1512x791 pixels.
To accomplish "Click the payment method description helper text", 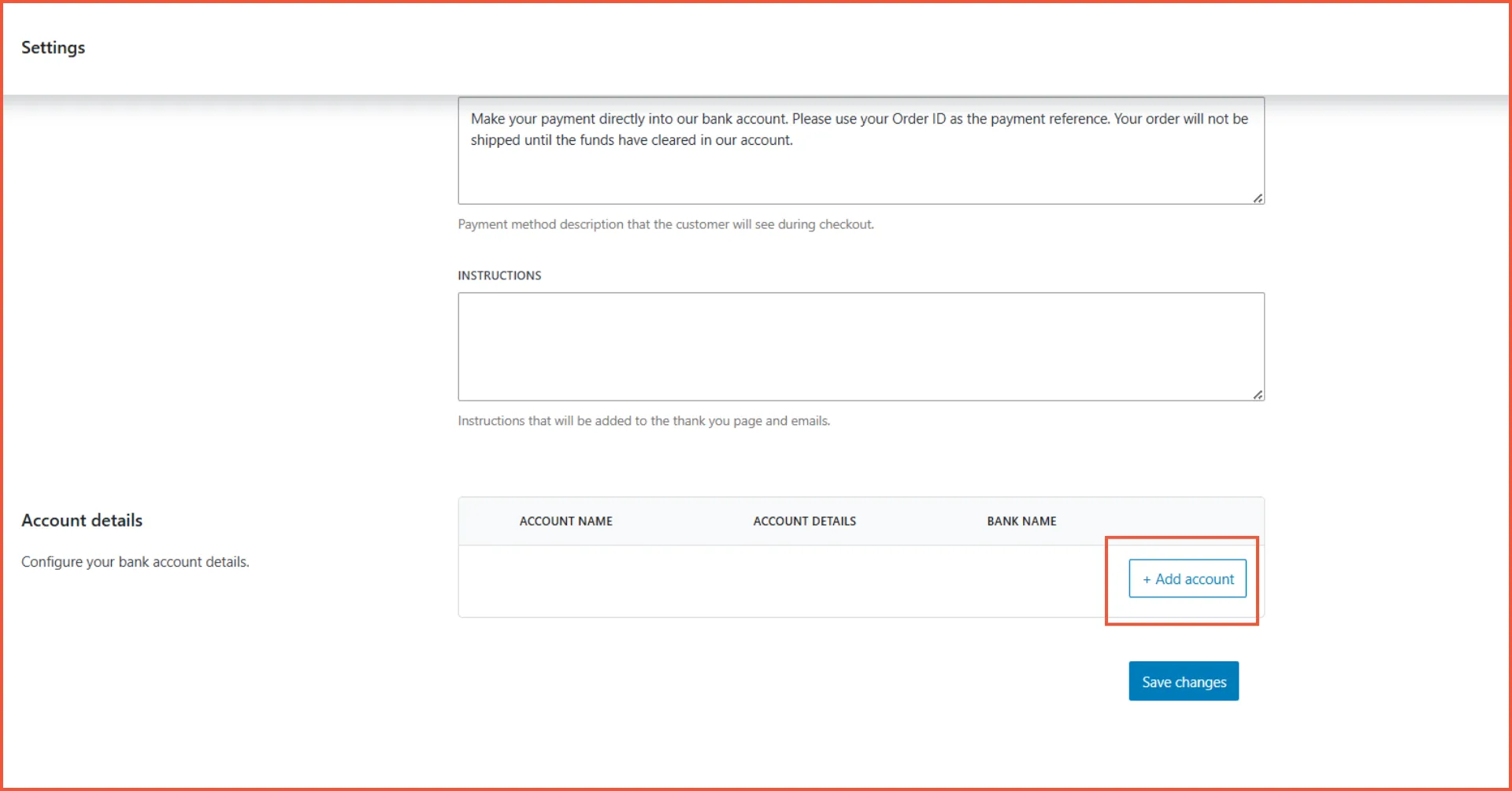I will click(x=665, y=224).
